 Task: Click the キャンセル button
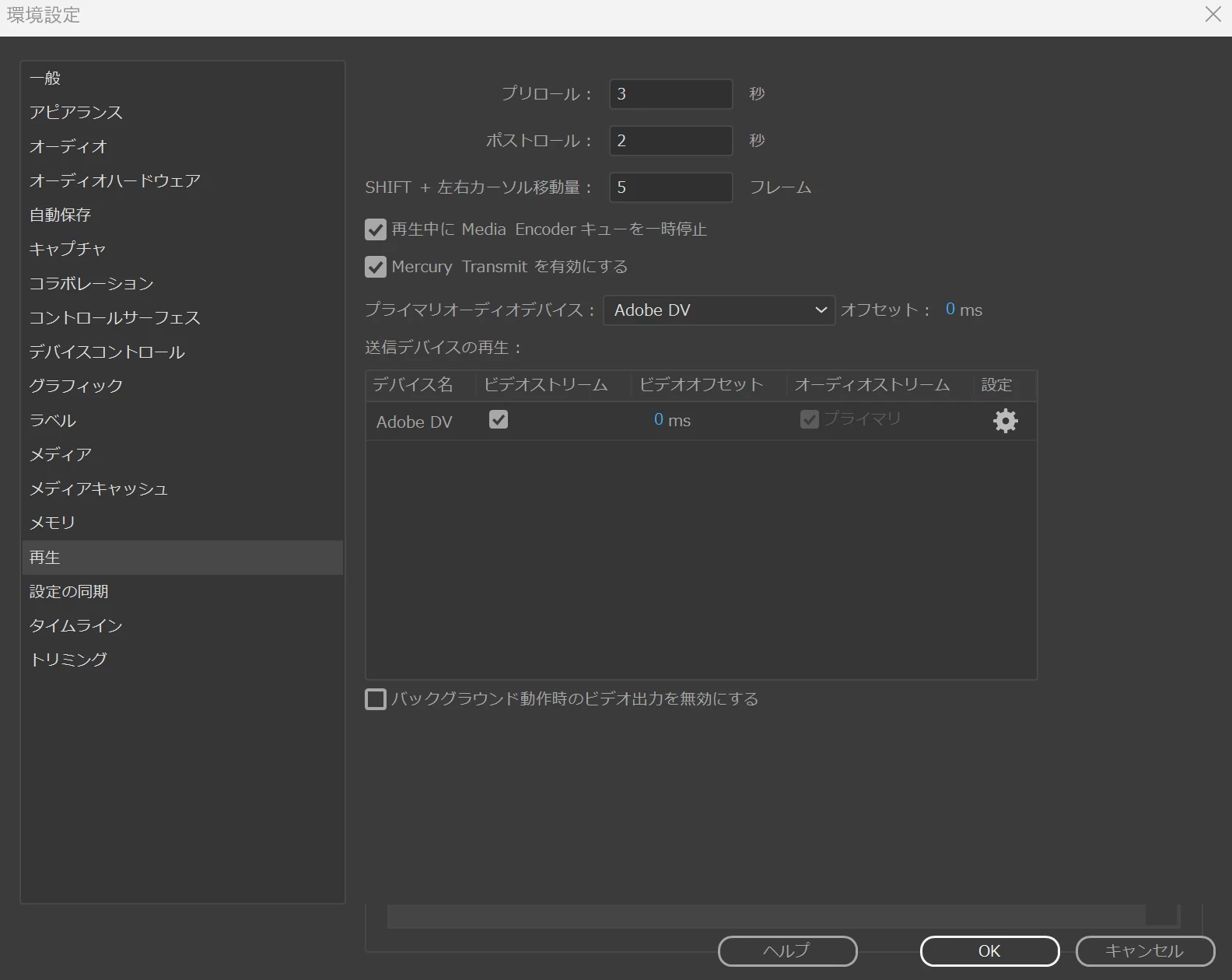tap(1145, 951)
